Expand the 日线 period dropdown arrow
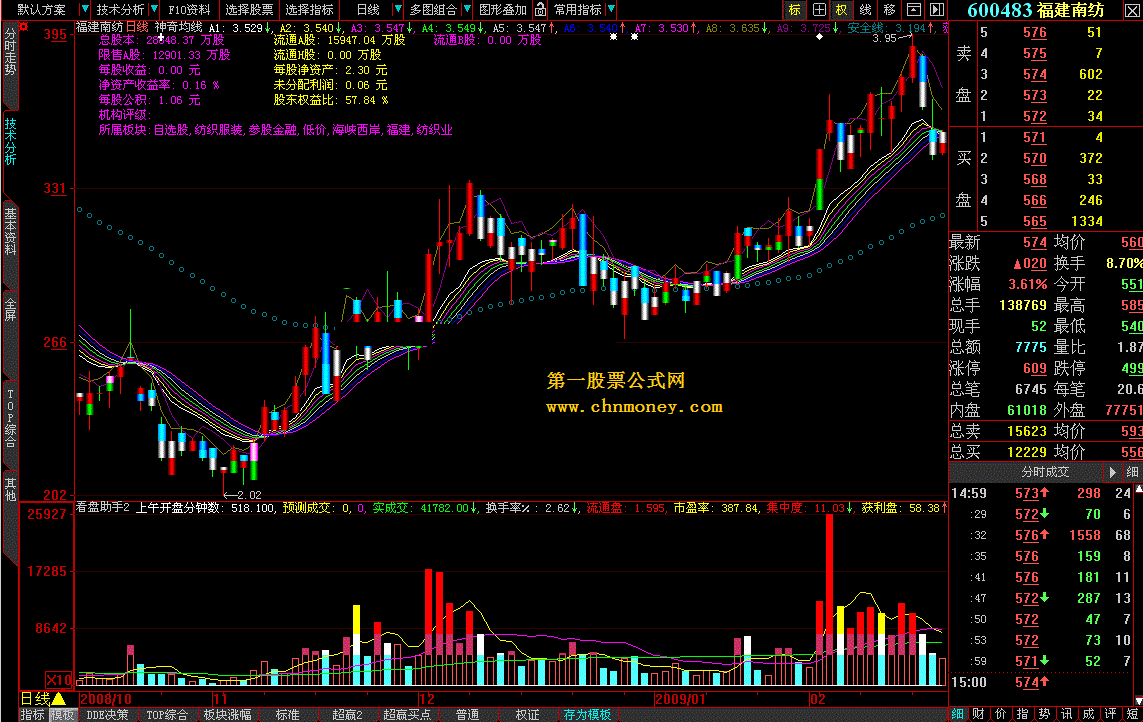 397,9
